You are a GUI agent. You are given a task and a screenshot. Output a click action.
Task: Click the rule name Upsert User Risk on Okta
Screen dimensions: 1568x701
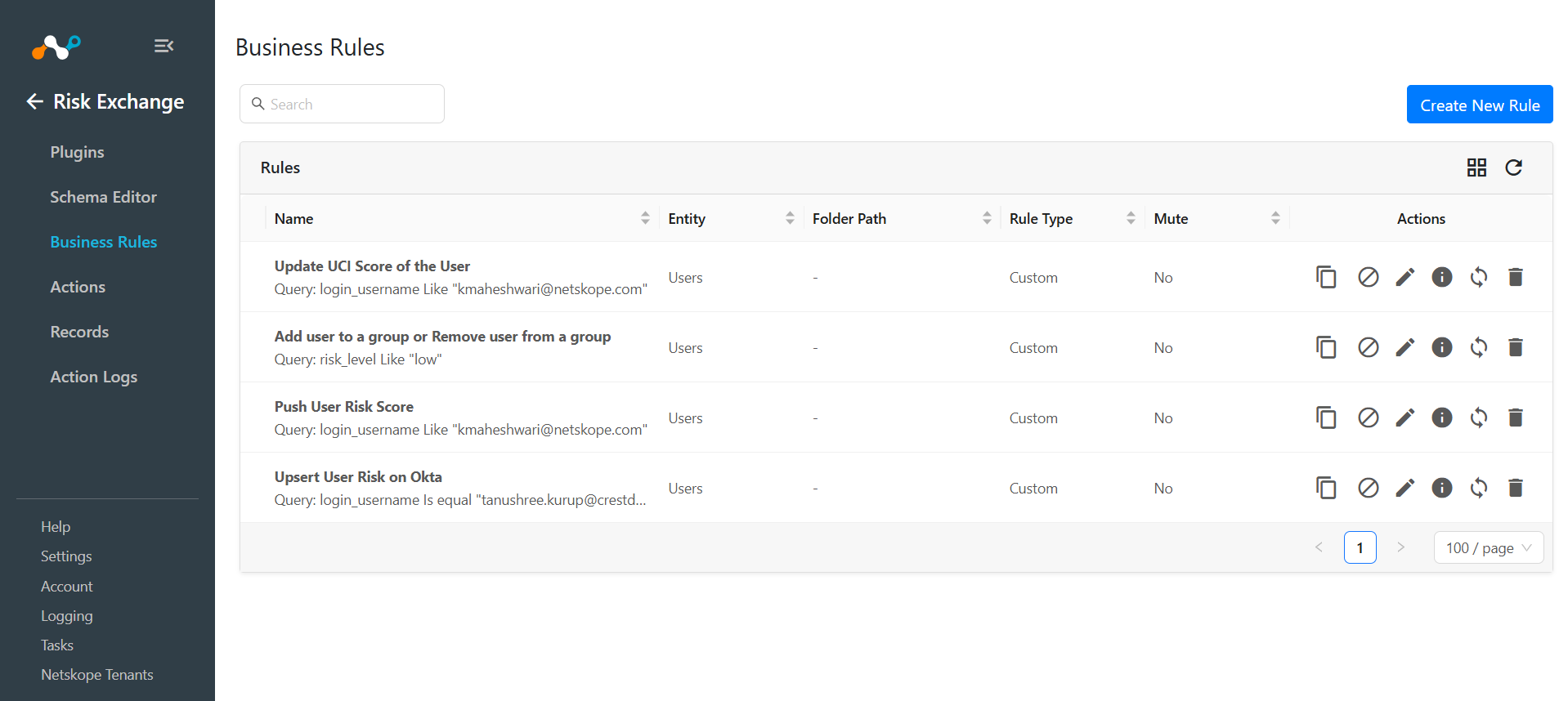tap(358, 477)
